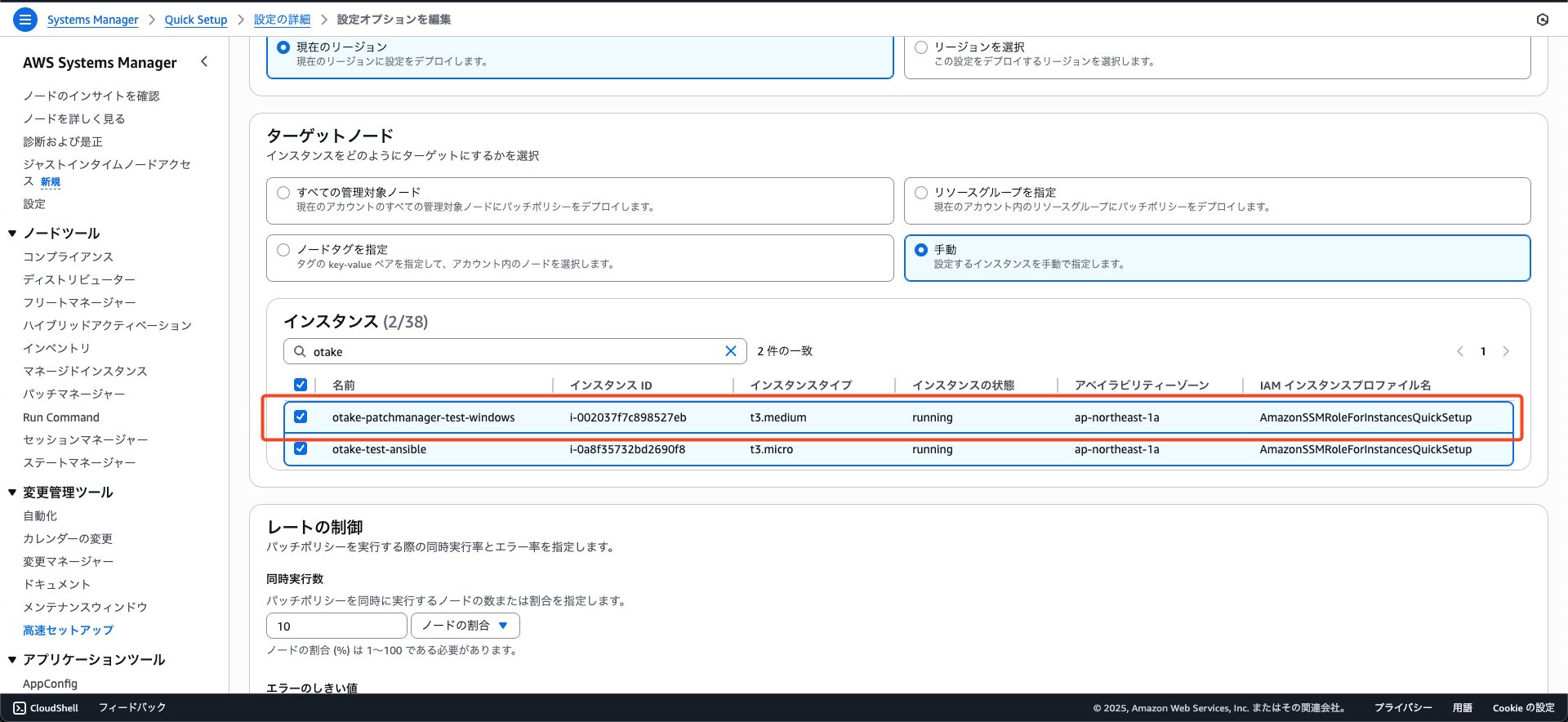
Task: Click the Quick Setup breadcrumb link
Action: tap(196, 20)
